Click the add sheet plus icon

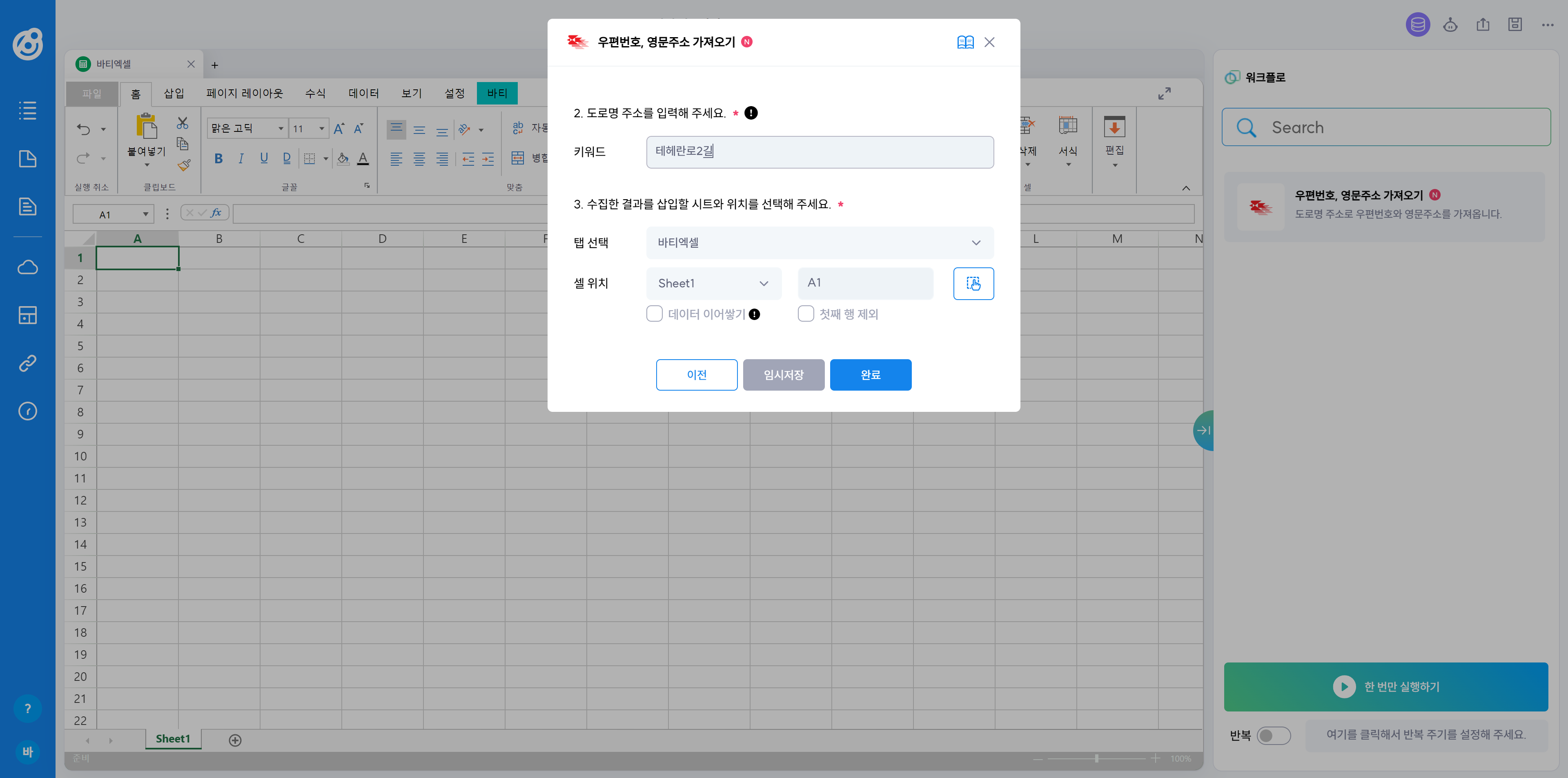[x=235, y=740]
